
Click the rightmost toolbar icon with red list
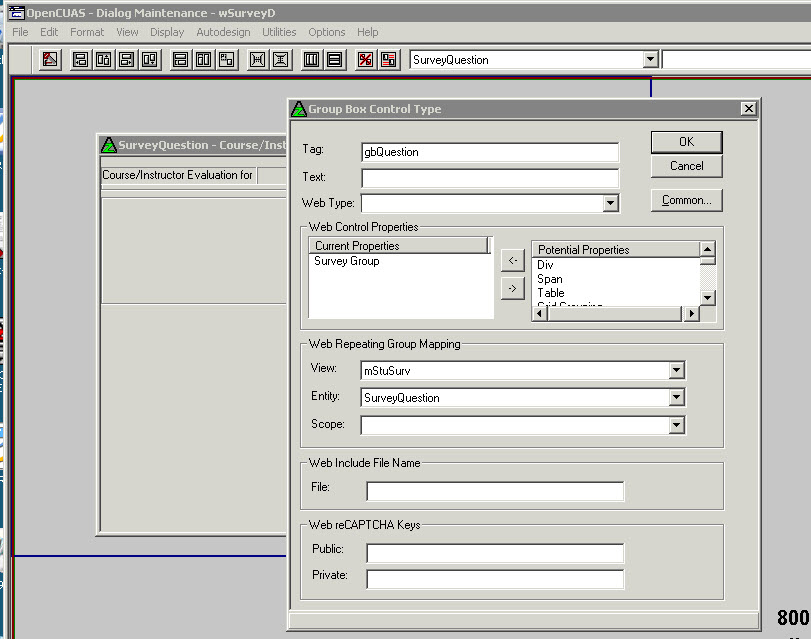(x=388, y=60)
